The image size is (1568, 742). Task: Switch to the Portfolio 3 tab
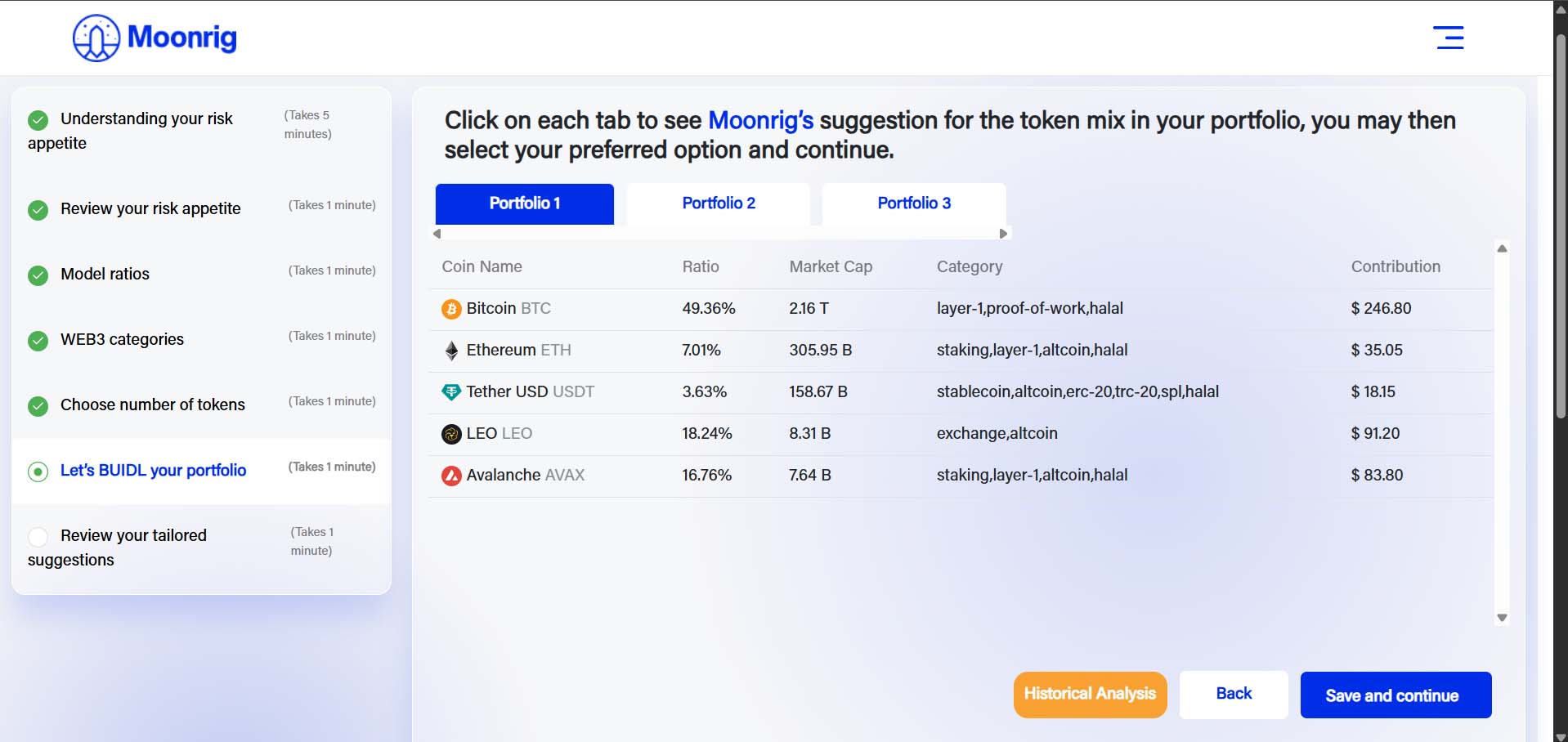(x=914, y=203)
